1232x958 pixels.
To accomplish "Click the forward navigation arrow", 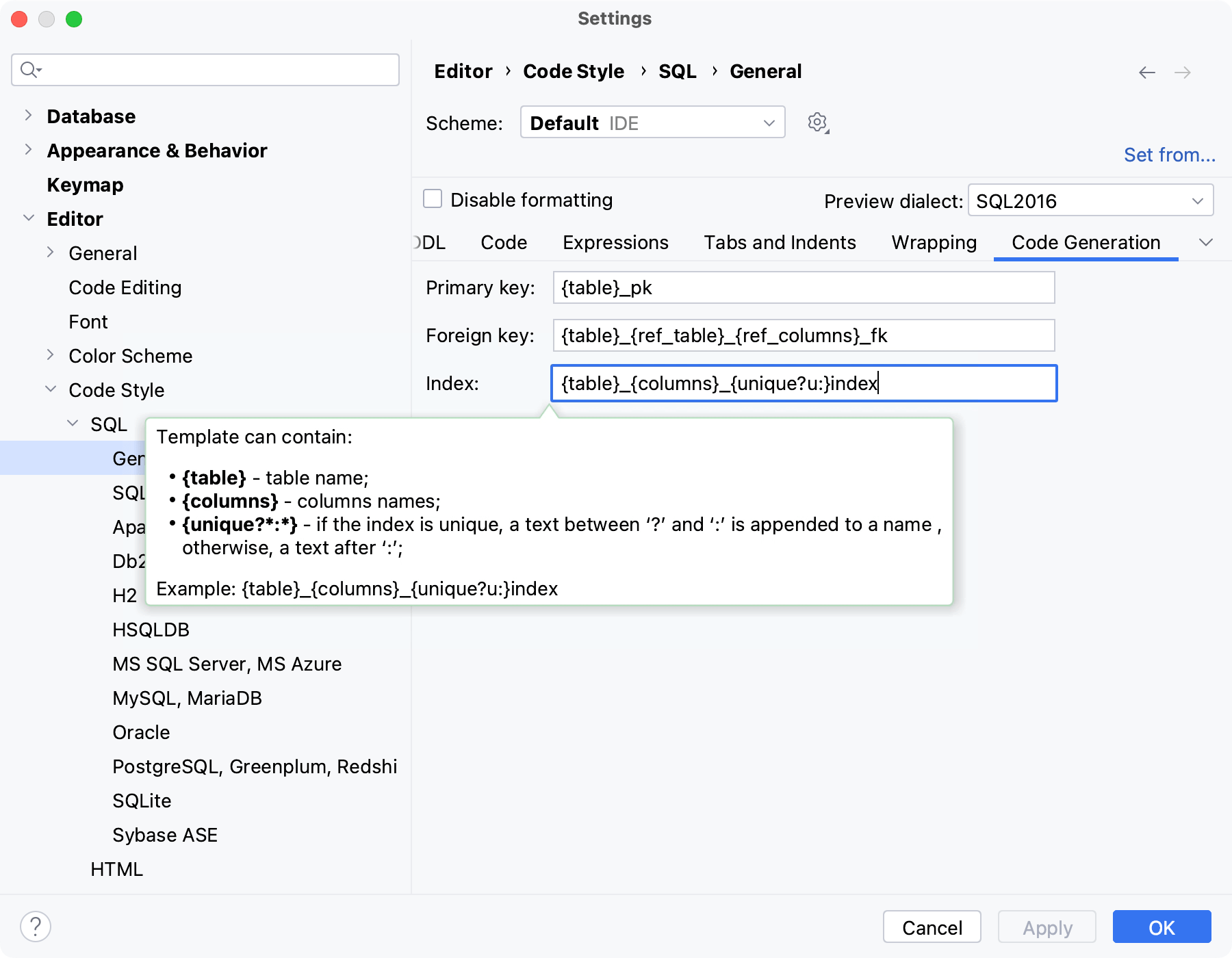I will tap(1183, 72).
